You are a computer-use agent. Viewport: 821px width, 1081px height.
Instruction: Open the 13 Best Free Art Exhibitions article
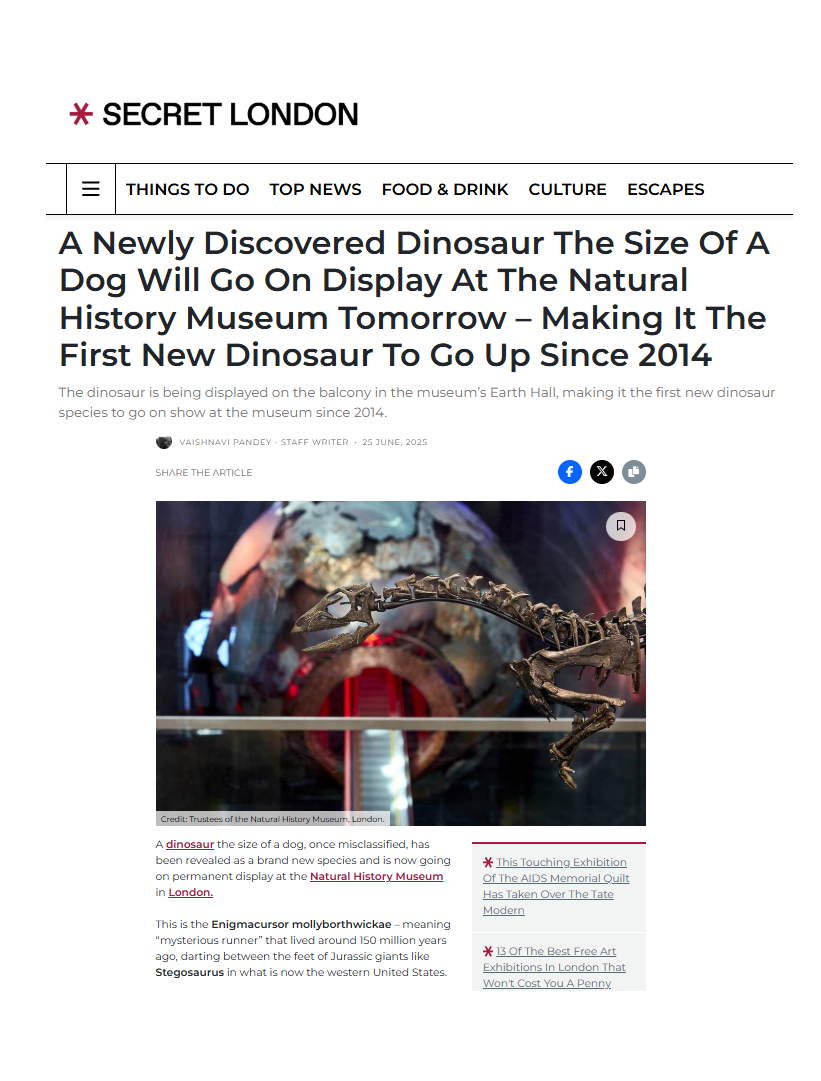coord(554,967)
